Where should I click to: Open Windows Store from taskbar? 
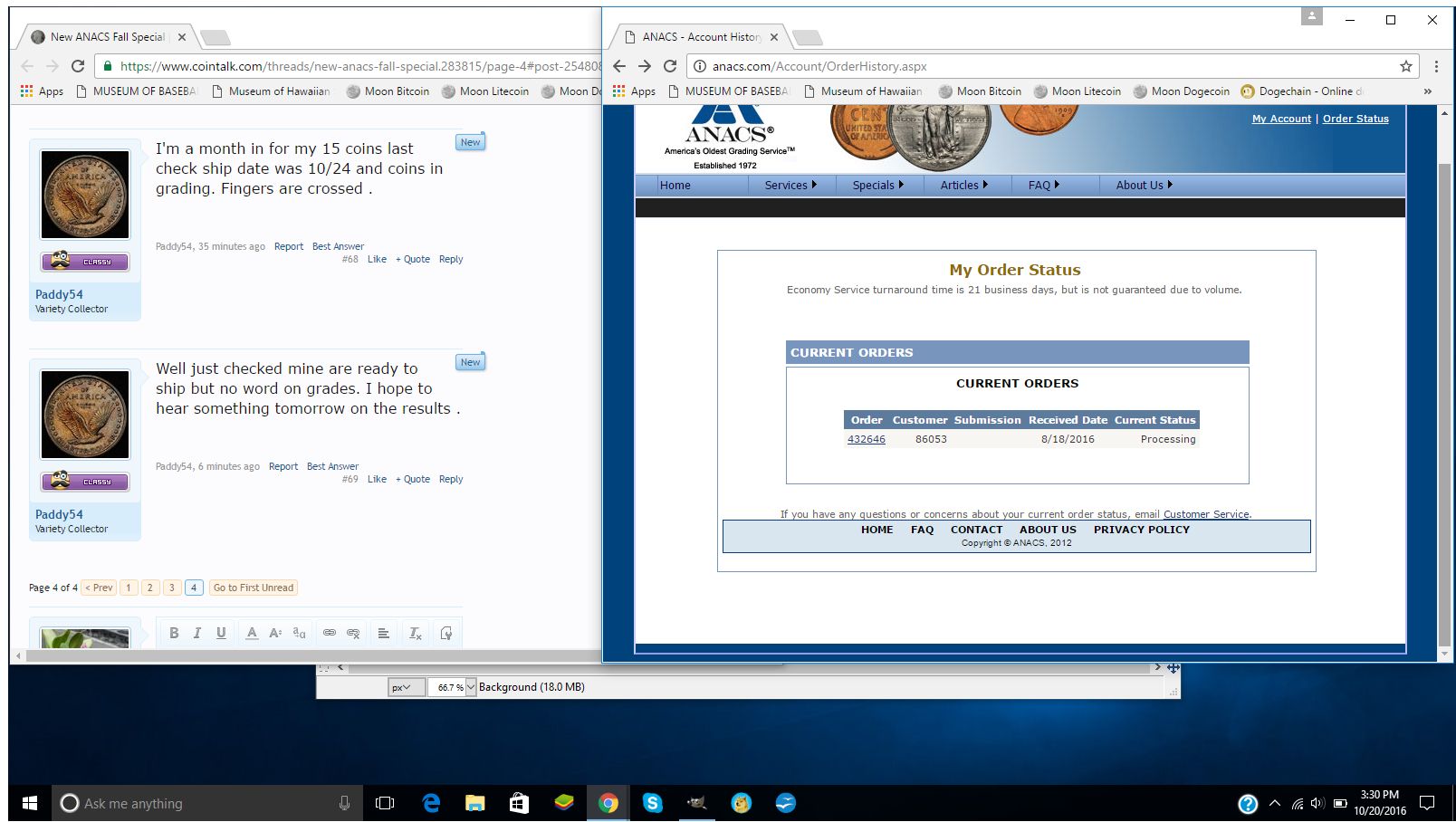click(x=519, y=803)
